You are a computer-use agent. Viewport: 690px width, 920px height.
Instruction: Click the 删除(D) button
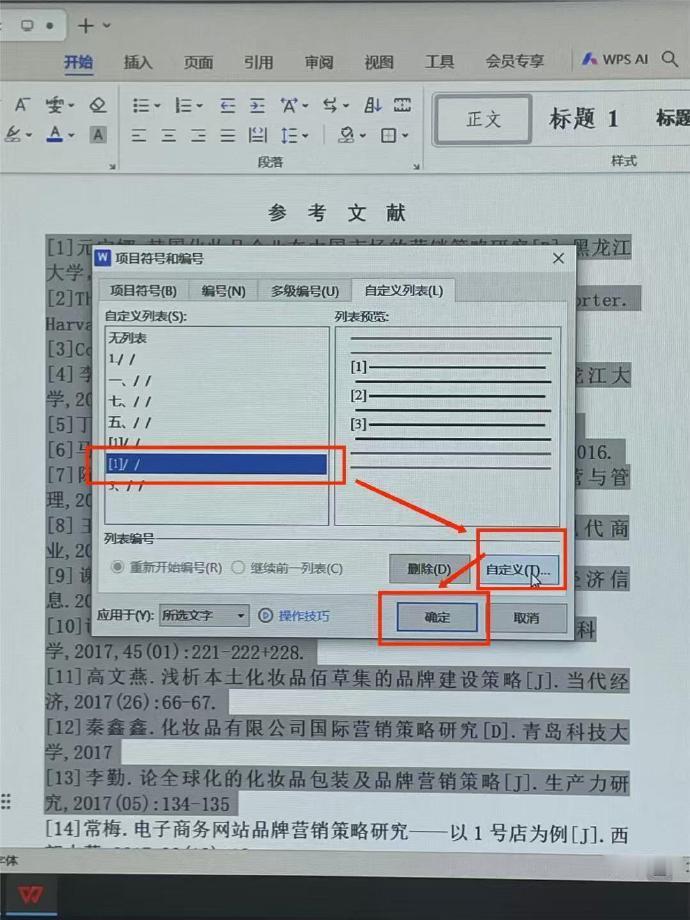click(x=429, y=569)
